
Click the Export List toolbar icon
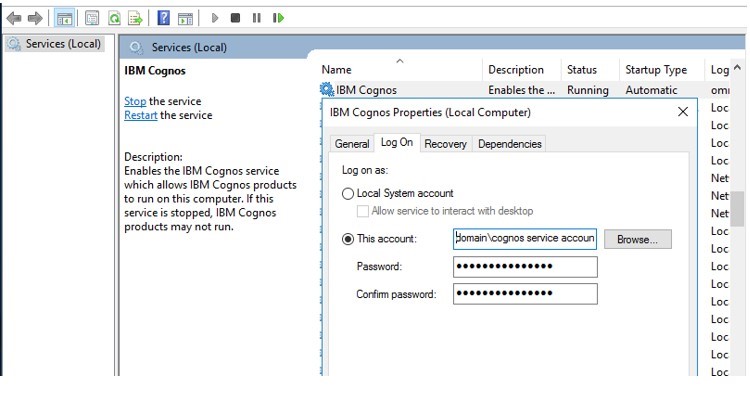[136, 18]
